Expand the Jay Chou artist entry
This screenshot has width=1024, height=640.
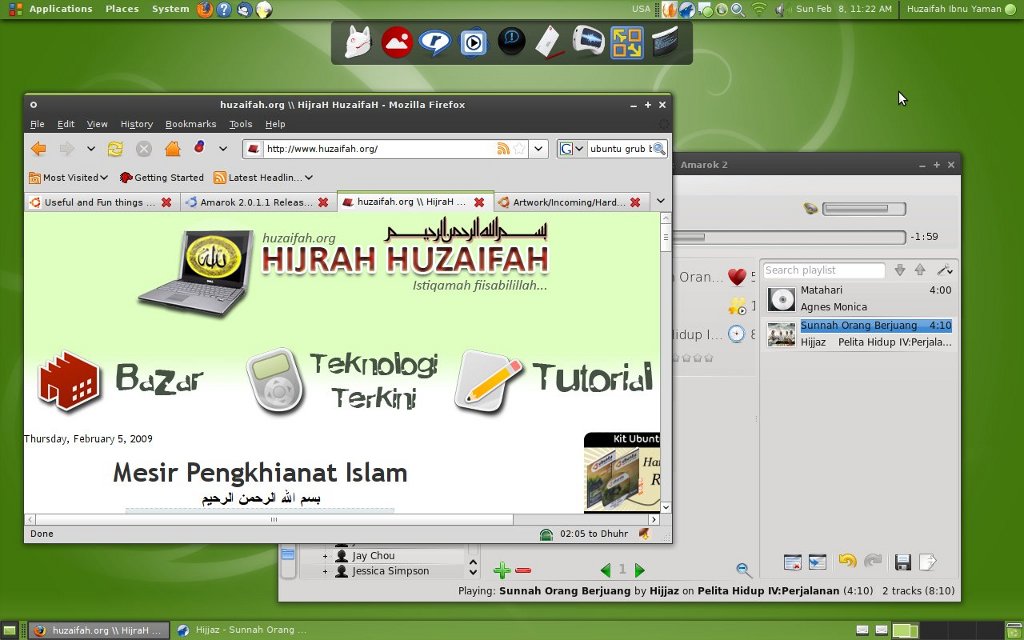click(325, 556)
